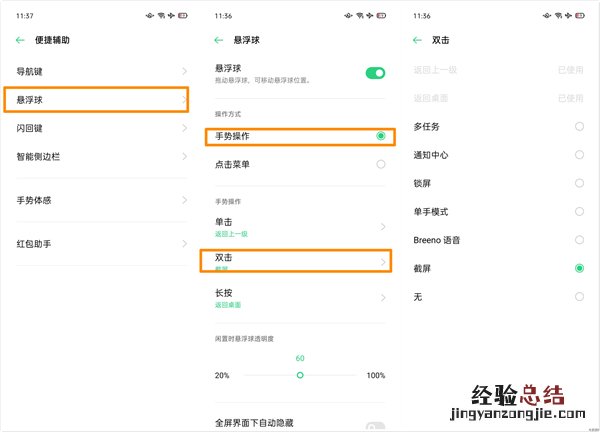This screenshot has width=600, height=432.
Task: Open the 红包助手 settings
Action: point(100,244)
